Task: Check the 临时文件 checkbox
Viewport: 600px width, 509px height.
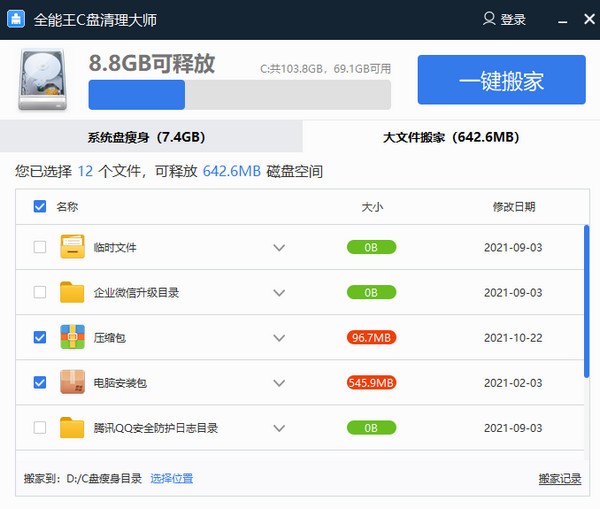Action: [x=40, y=247]
